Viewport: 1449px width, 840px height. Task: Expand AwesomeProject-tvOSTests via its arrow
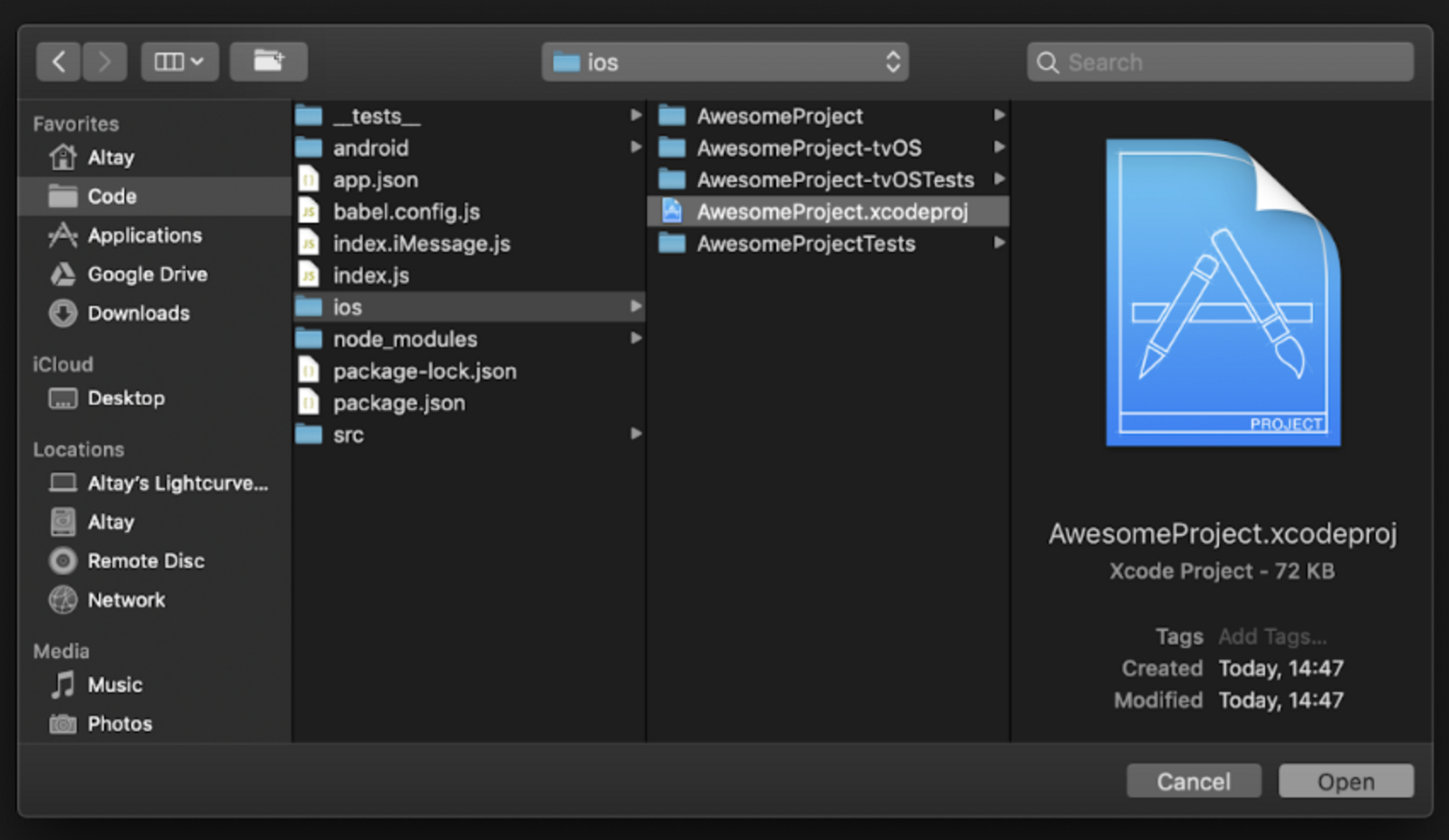click(x=999, y=178)
